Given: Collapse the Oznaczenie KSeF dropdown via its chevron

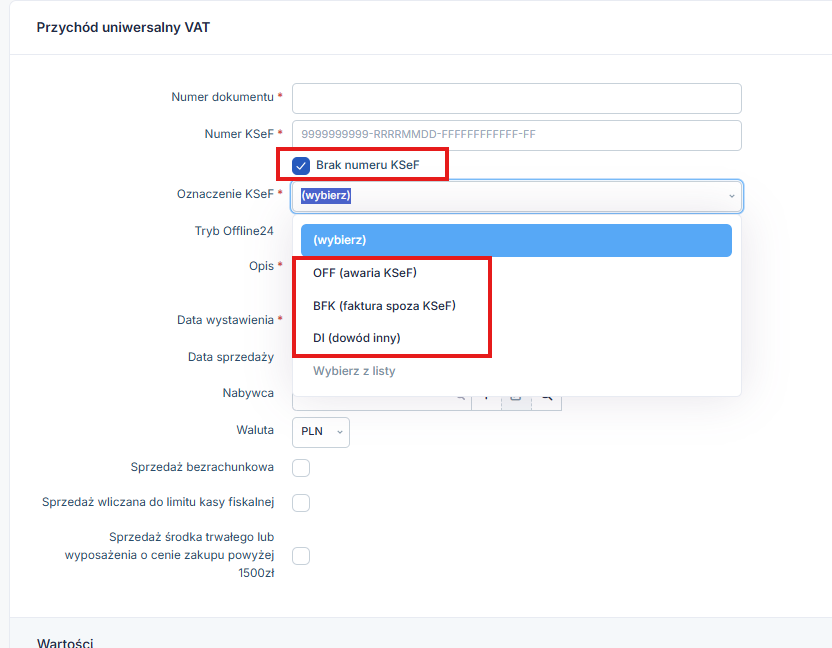Looking at the screenshot, I should (x=731, y=196).
